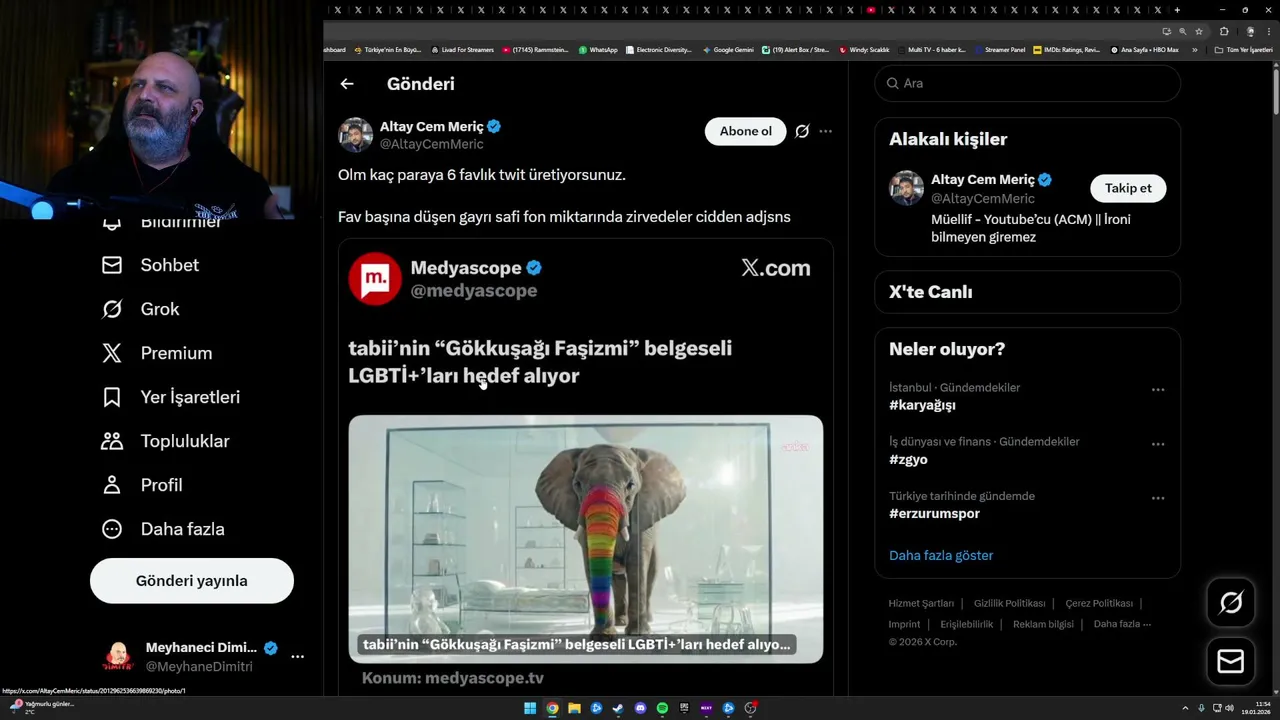Viewport: 1280px width, 720px height.
Task: Open #zgyo trending topic
Action: [x=908, y=459]
